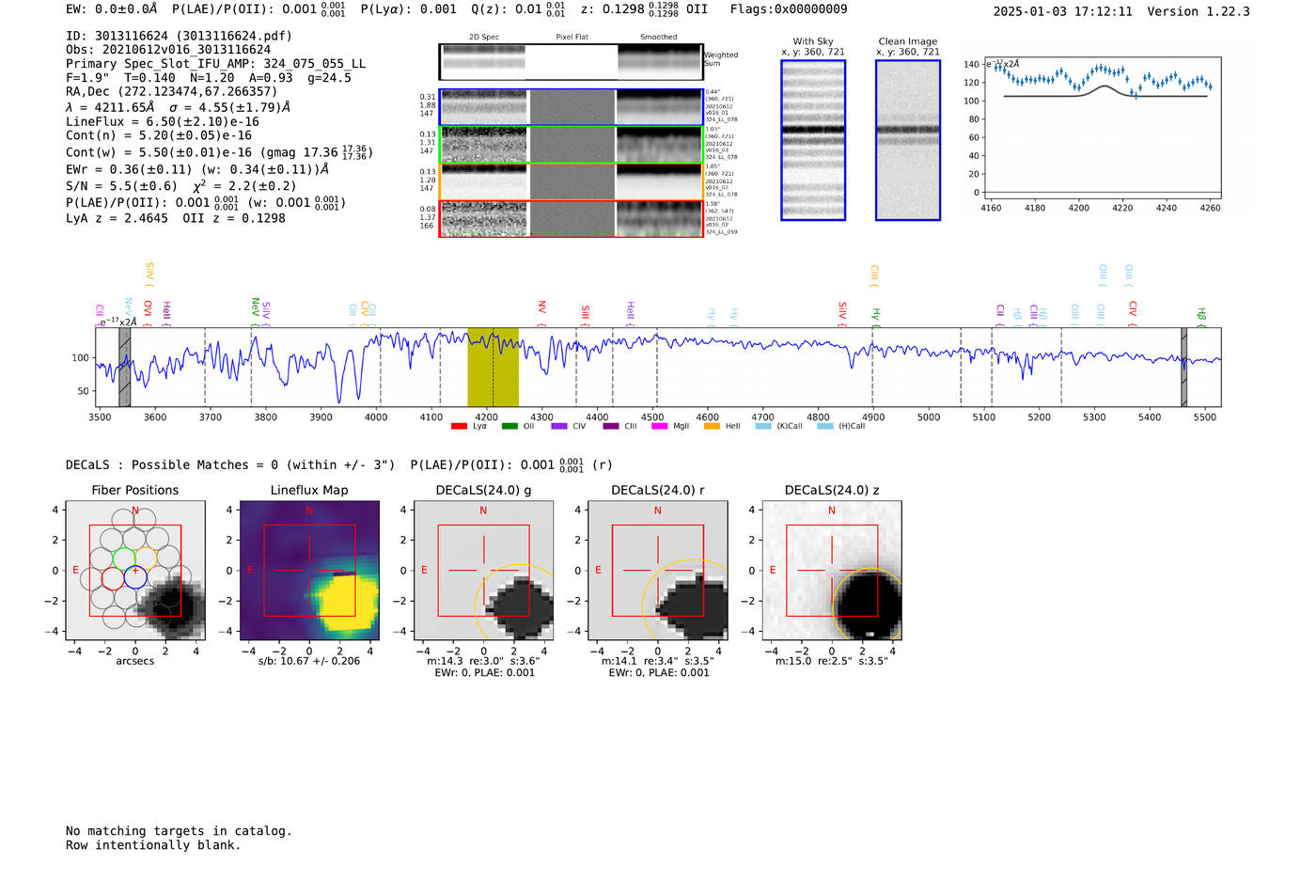Click the yellow highlighted region in spectrum
The image size is (1316, 896).
tap(493, 367)
